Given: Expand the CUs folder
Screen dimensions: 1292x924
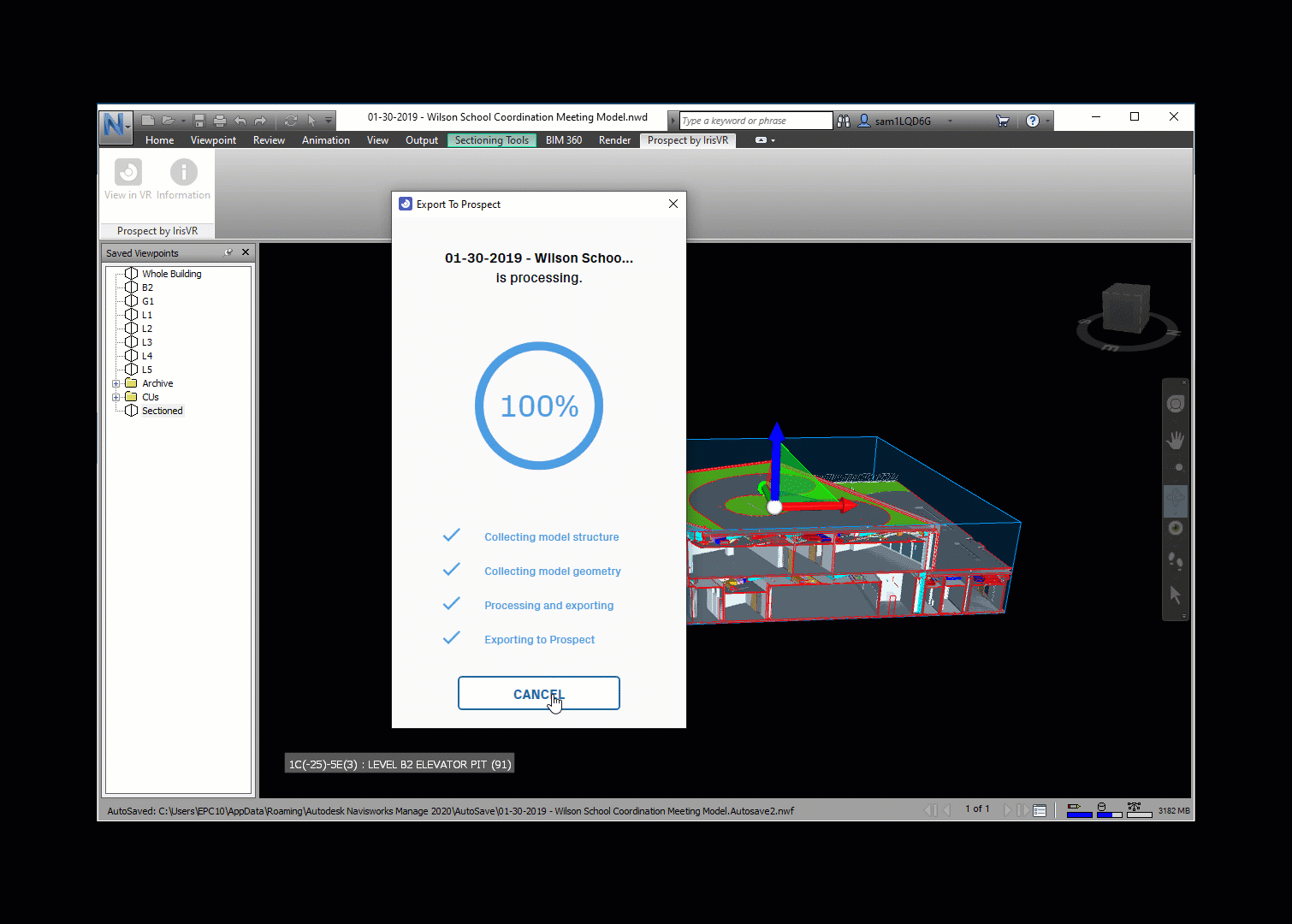Looking at the screenshot, I should (116, 397).
